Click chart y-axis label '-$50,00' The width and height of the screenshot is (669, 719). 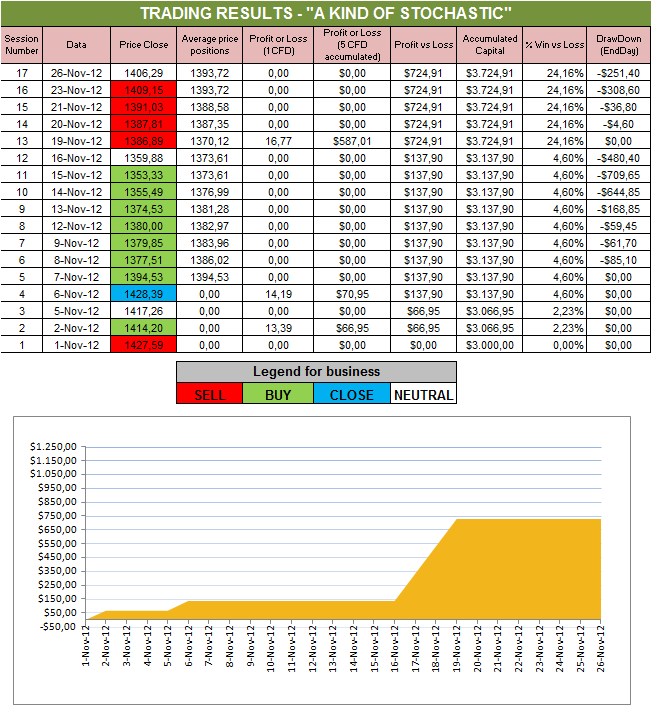[x=57, y=626]
